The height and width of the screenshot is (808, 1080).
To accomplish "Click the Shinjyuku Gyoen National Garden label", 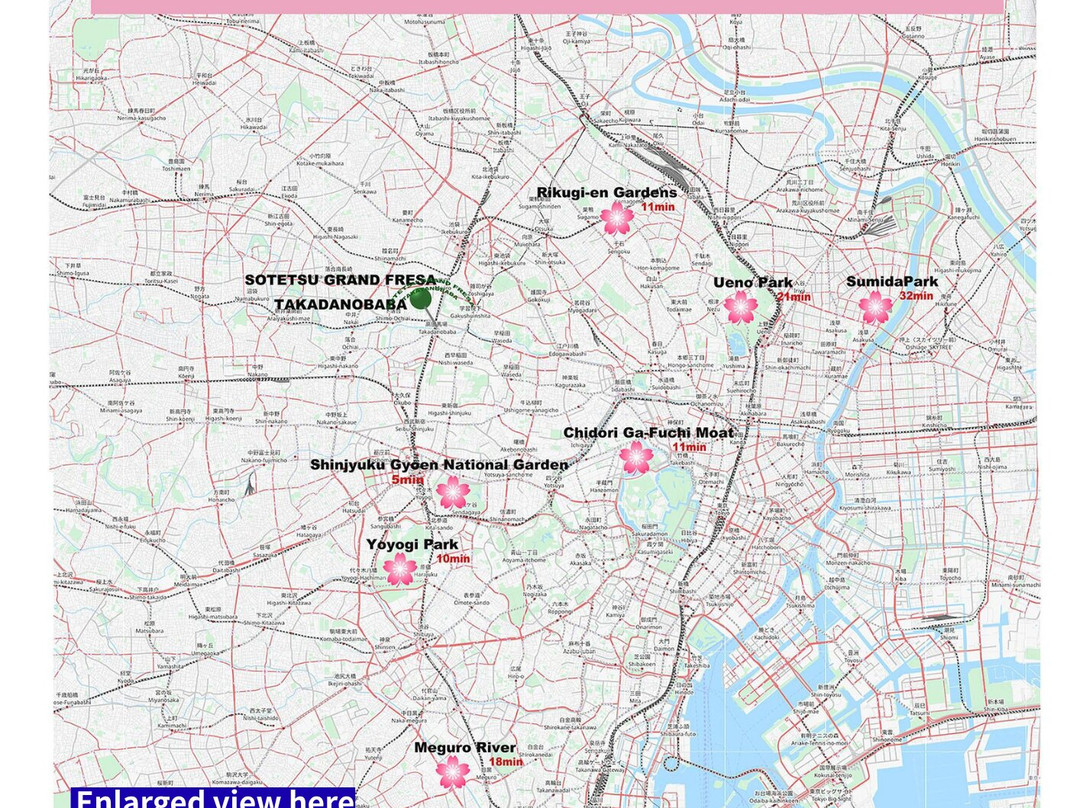I will (439, 465).
